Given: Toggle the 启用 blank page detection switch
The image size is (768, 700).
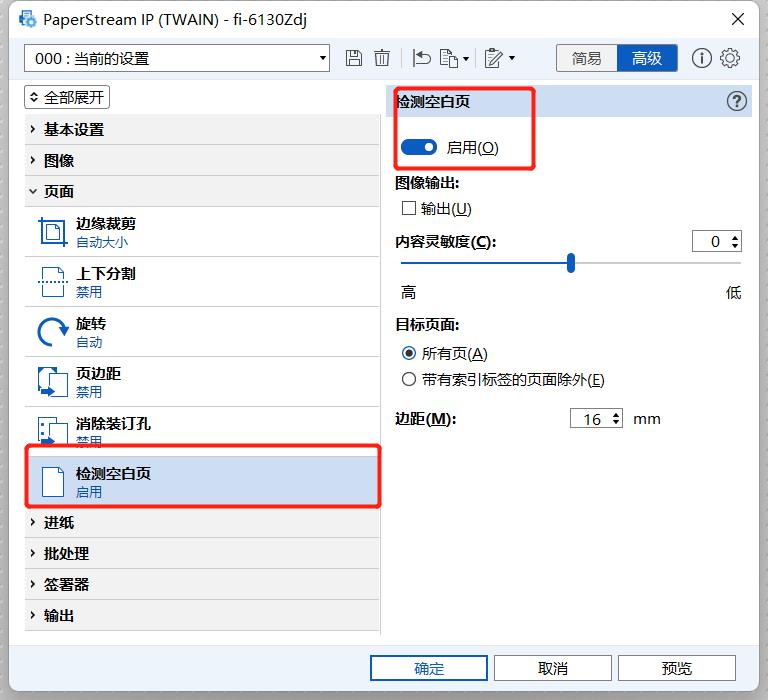Looking at the screenshot, I should (418, 147).
